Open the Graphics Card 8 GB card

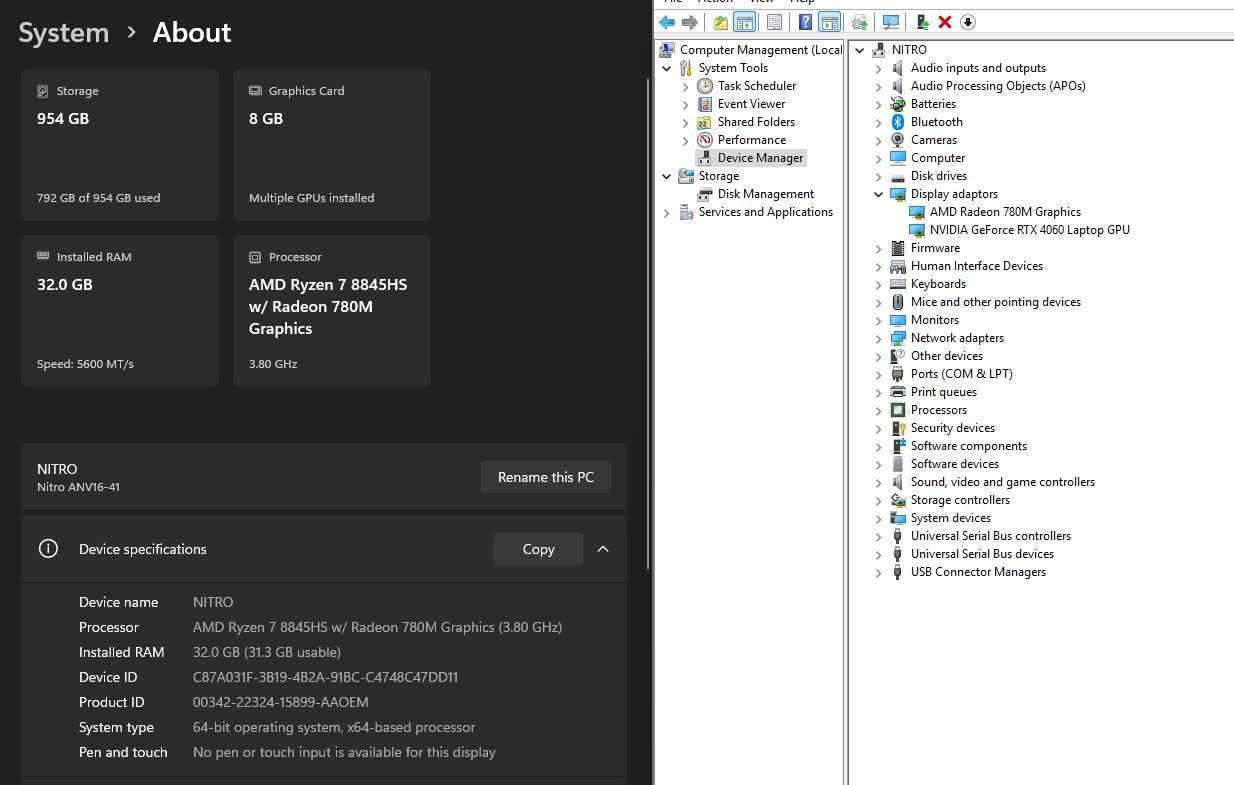pyautogui.click(x=332, y=145)
